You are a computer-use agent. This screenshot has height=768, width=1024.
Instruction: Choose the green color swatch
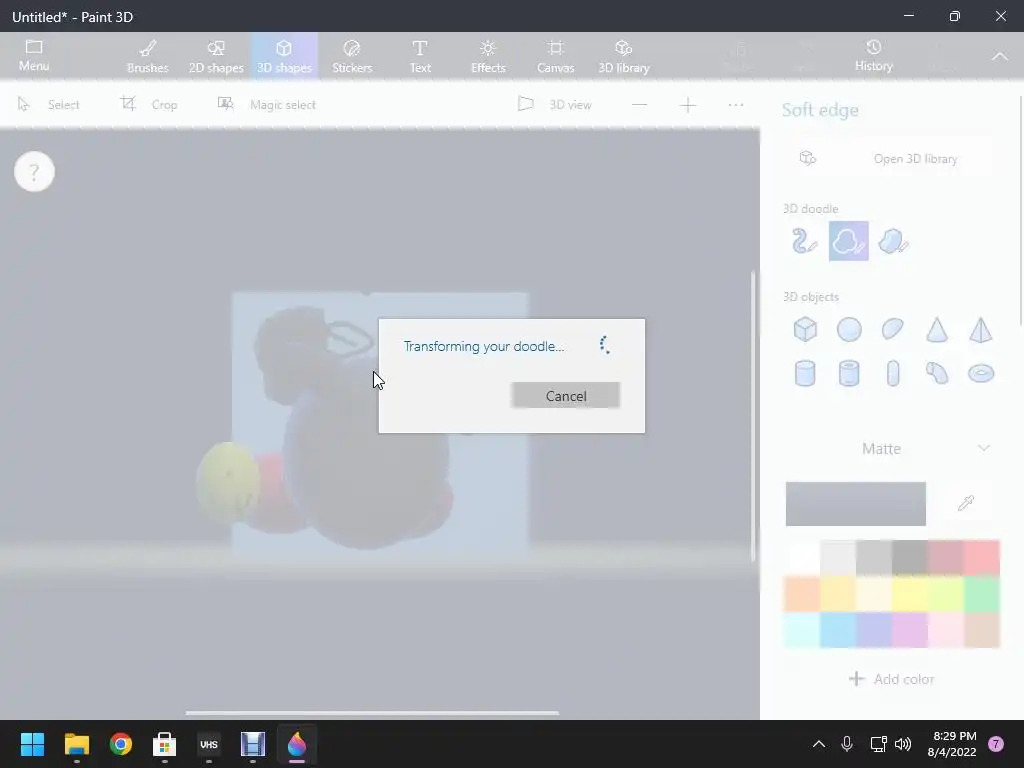pyautogui.click(x=982, y=594)
